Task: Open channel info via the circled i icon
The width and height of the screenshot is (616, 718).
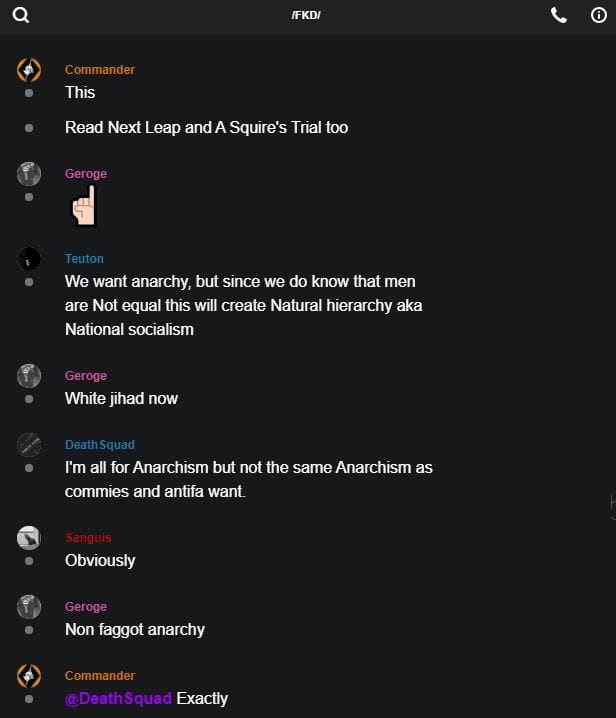Action: [599, 15]
